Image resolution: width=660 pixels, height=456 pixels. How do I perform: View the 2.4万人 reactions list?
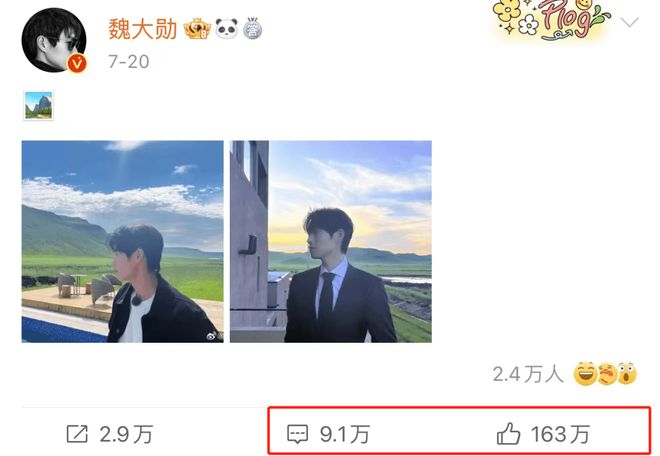pos(528,374)
